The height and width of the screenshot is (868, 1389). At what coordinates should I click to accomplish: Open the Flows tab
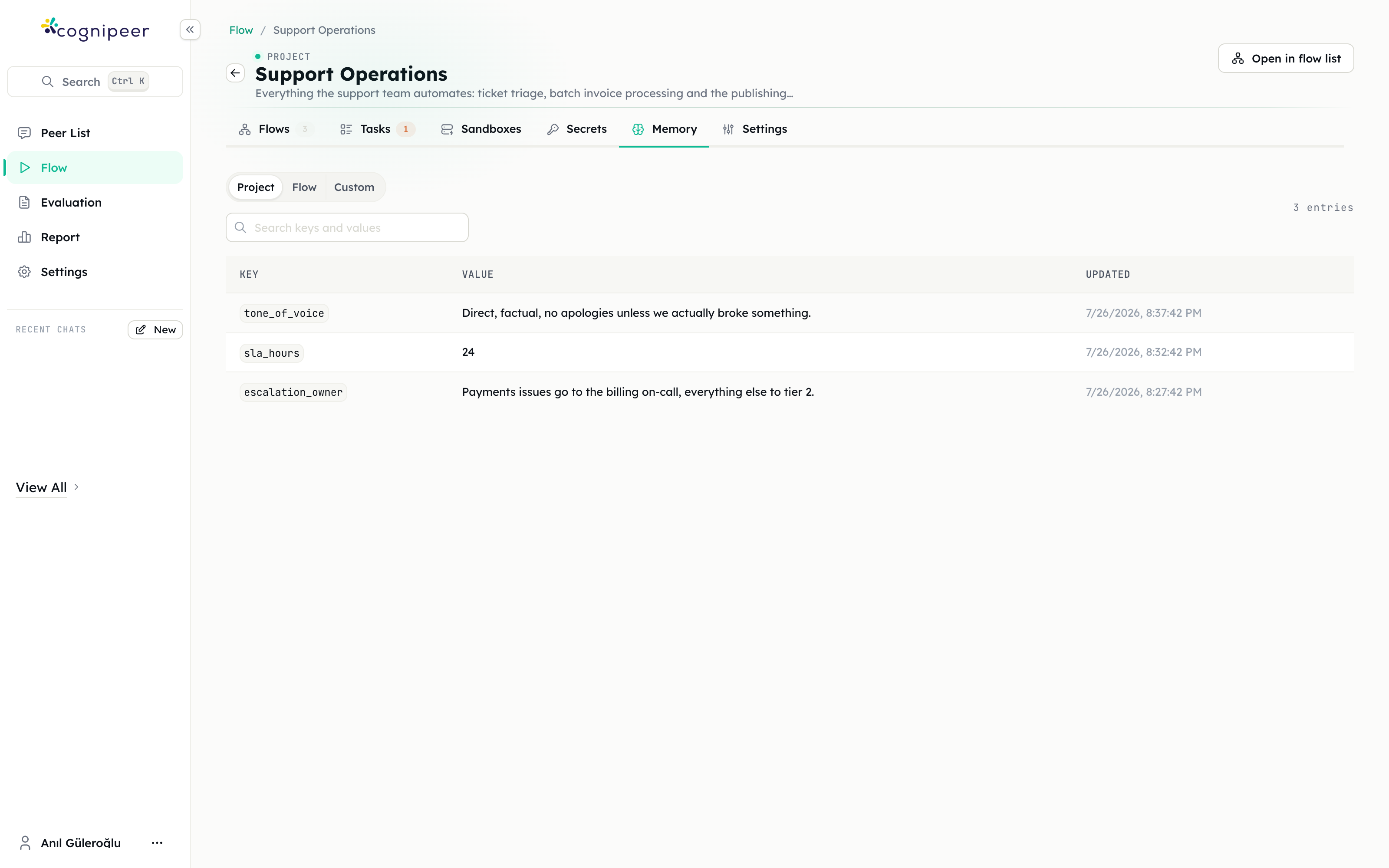(x=275, y=129)
